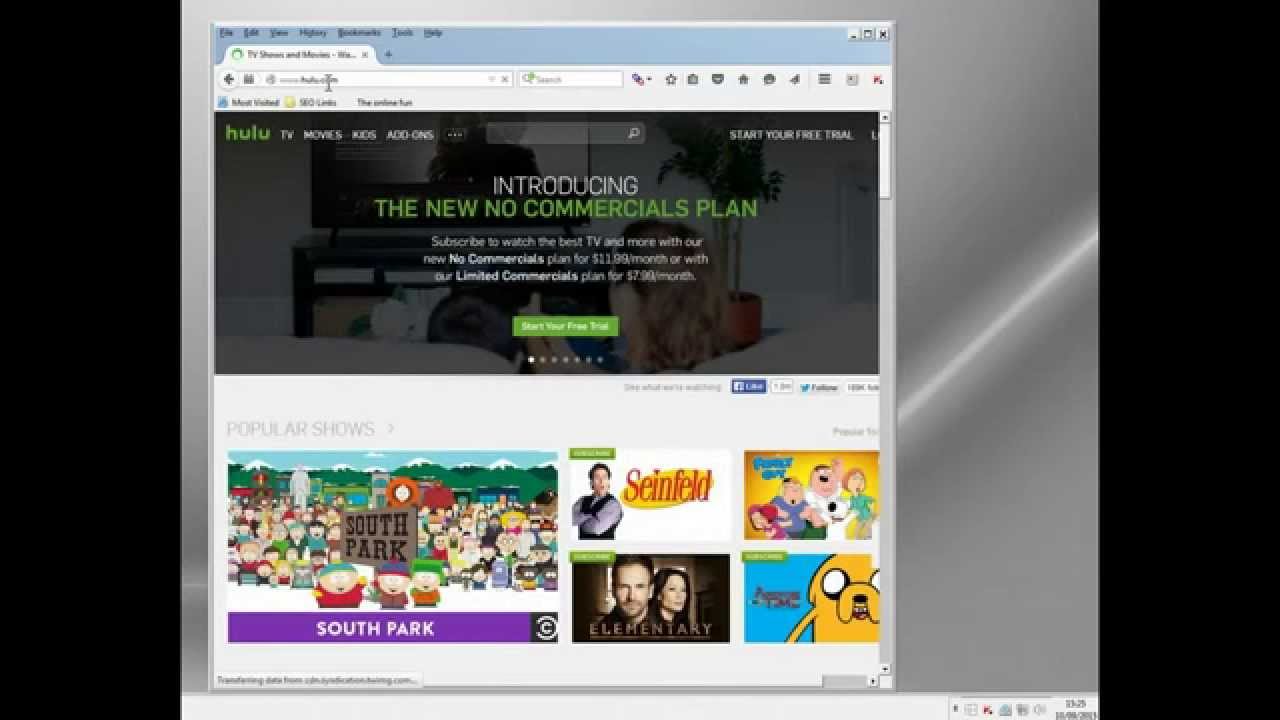Click the speaker volume tray icon
The width and height of the screenshot is (1280, 720).
(x=1040, y=709)
